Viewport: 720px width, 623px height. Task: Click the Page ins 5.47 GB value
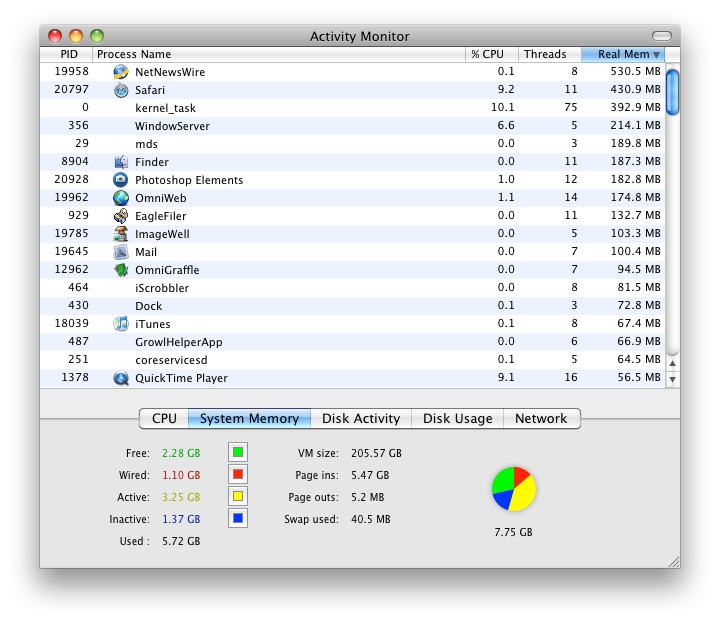point(370,475)
